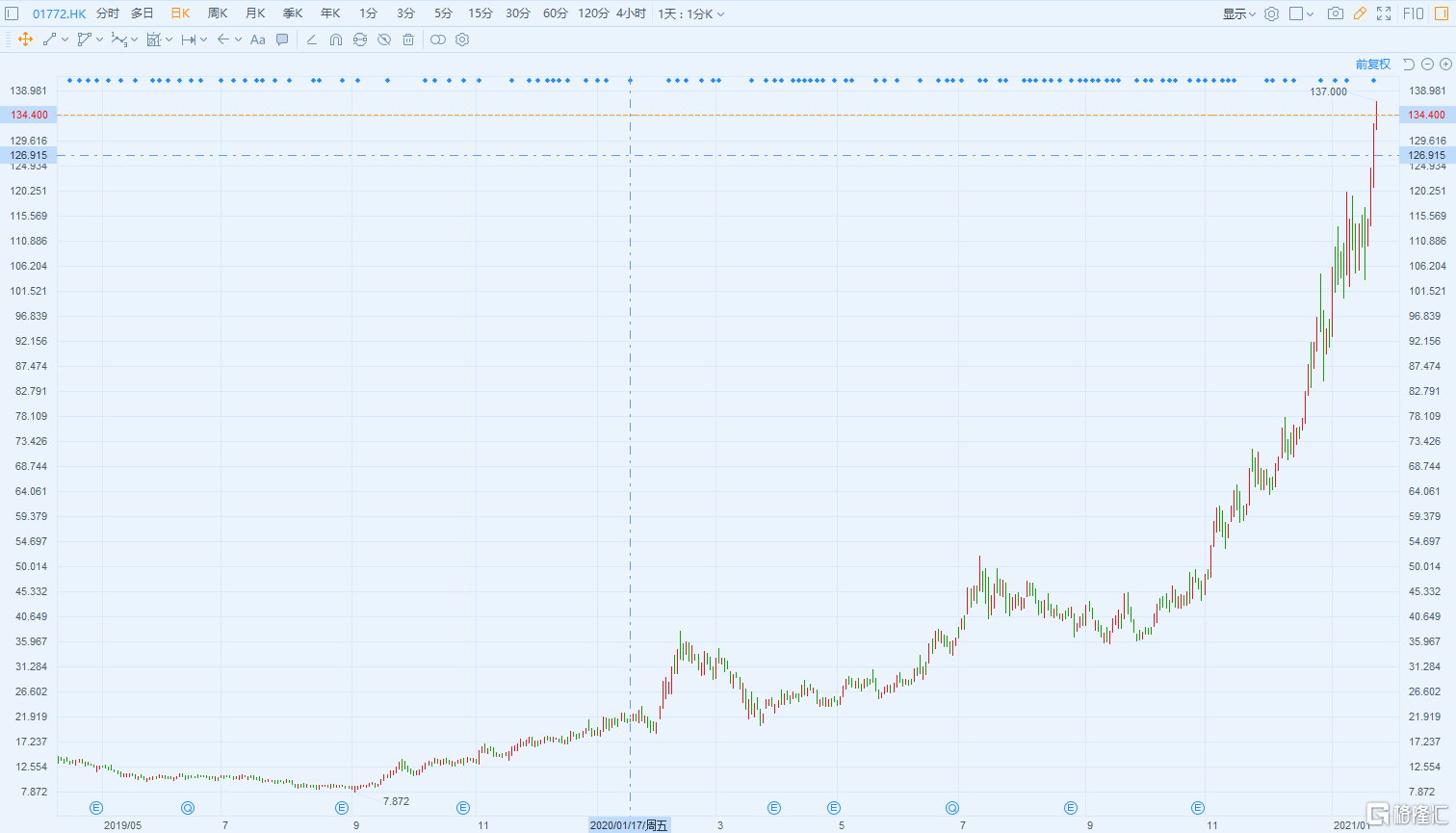Switch to the 分时 intraday tab
1456x833 pixels.
tap(108, 13)
